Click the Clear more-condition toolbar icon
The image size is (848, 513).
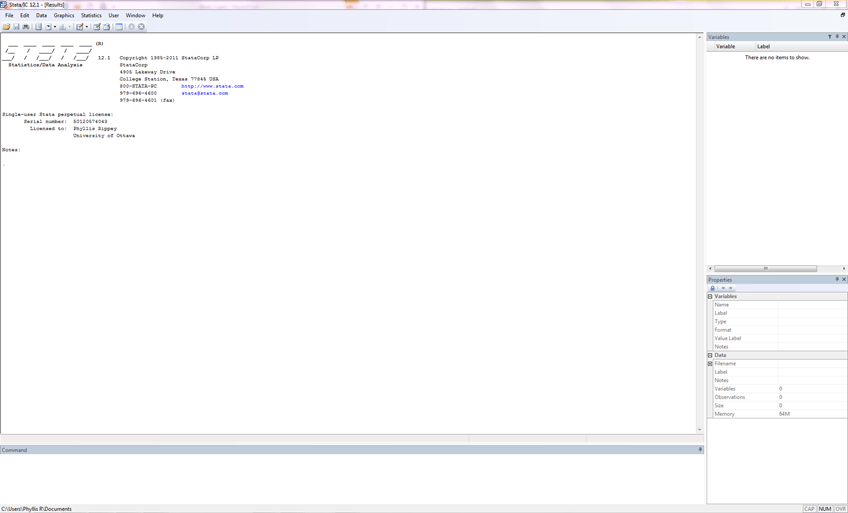coord(131,26)
